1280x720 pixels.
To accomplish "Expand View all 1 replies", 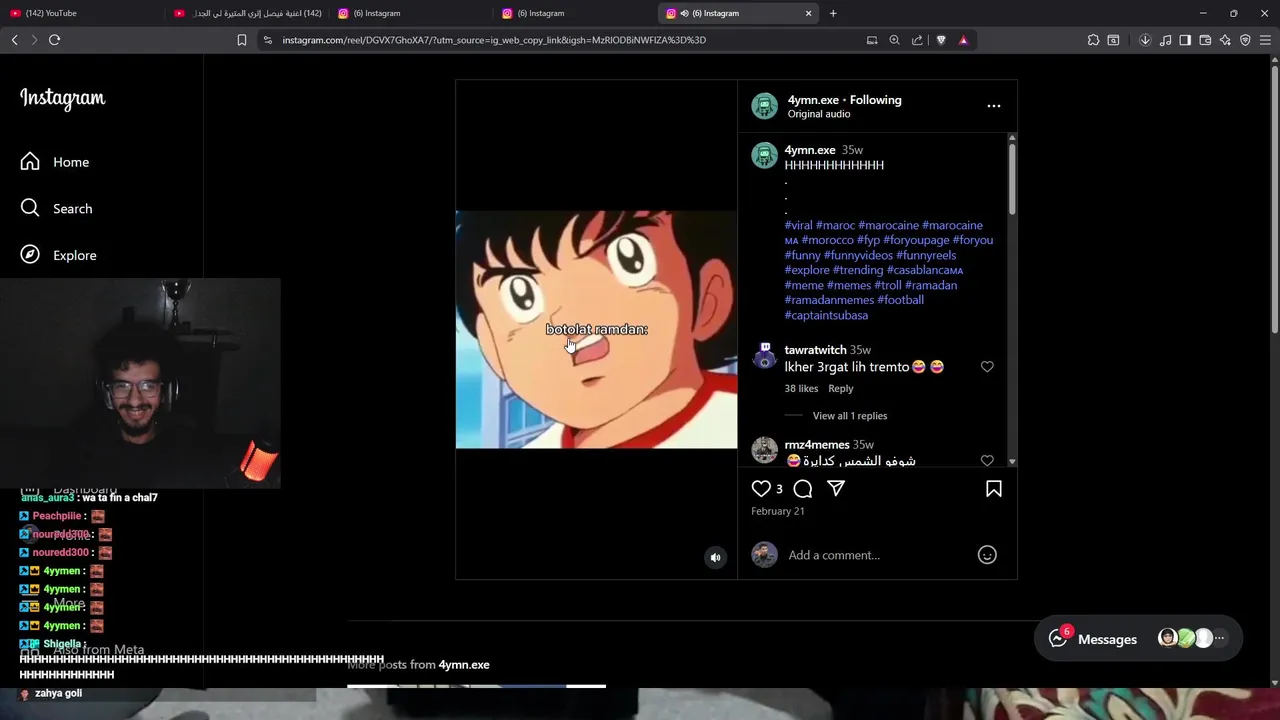I will 850,416.
